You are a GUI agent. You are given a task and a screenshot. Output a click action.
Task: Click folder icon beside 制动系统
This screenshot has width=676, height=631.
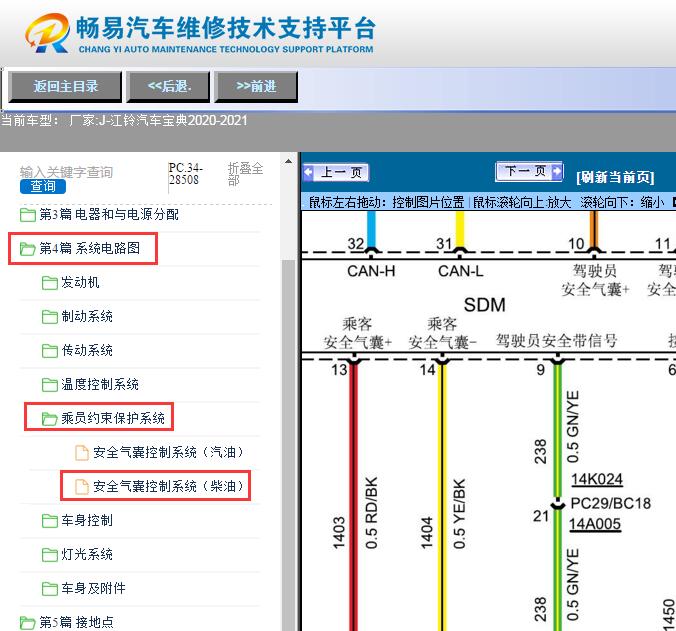click(x=49, y=317)
